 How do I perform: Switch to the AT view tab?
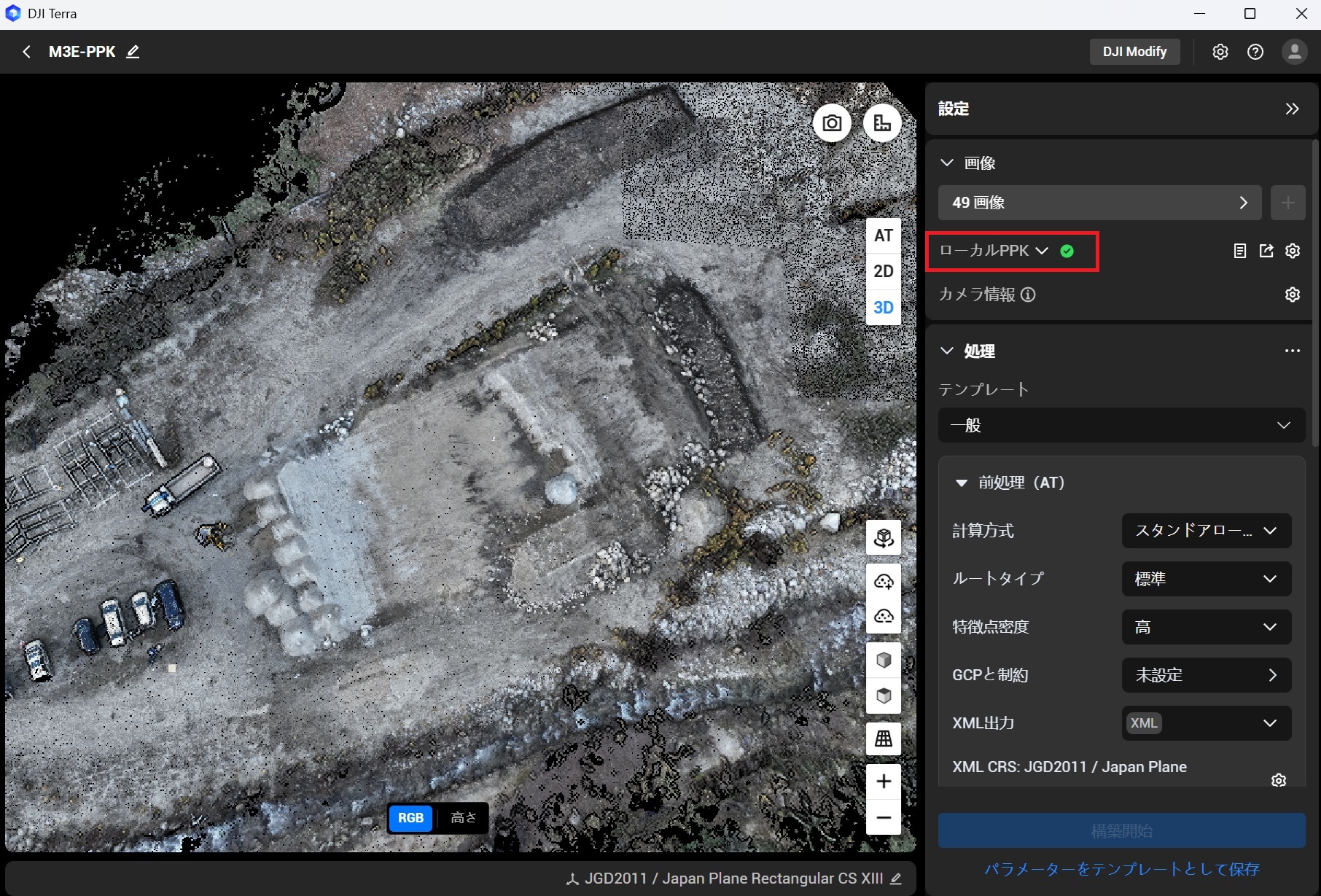click(884, 235)
